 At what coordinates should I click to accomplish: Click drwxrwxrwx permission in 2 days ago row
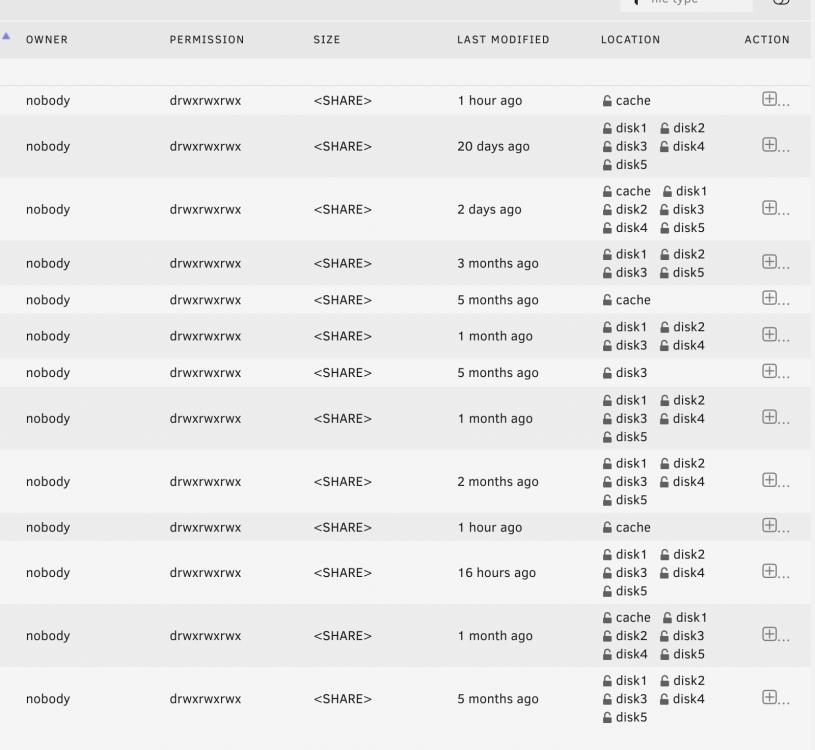point(205,209)
